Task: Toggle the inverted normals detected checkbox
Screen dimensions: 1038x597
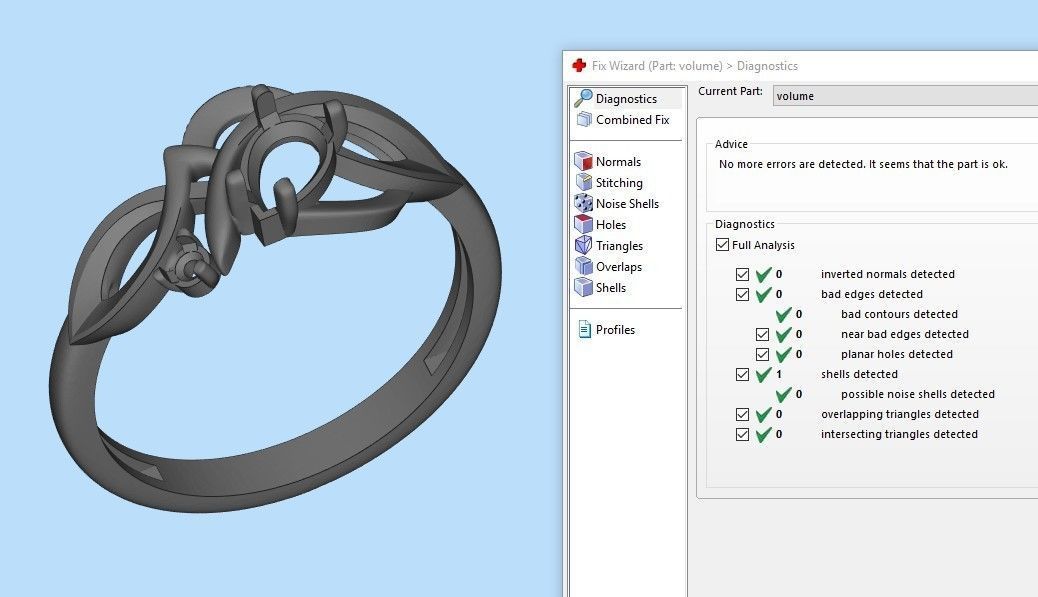Action: pyautogui.click(x=742, y=274)
